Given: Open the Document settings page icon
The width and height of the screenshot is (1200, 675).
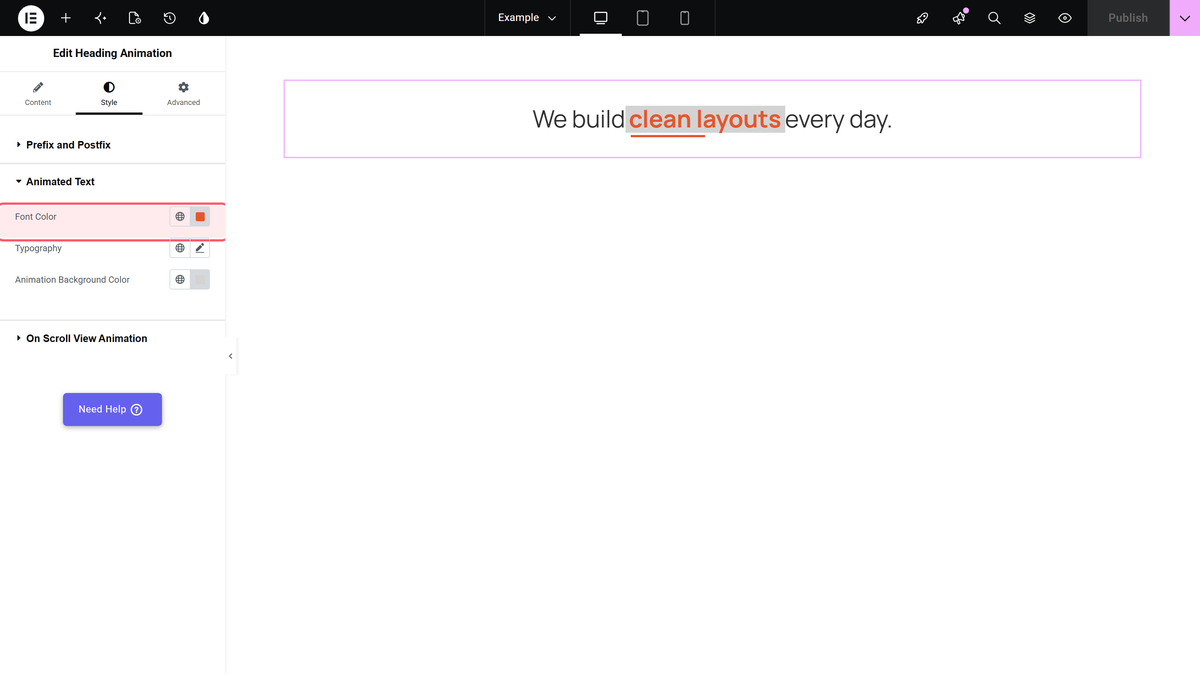Looking at the screenshot, I should coord(135,18).
